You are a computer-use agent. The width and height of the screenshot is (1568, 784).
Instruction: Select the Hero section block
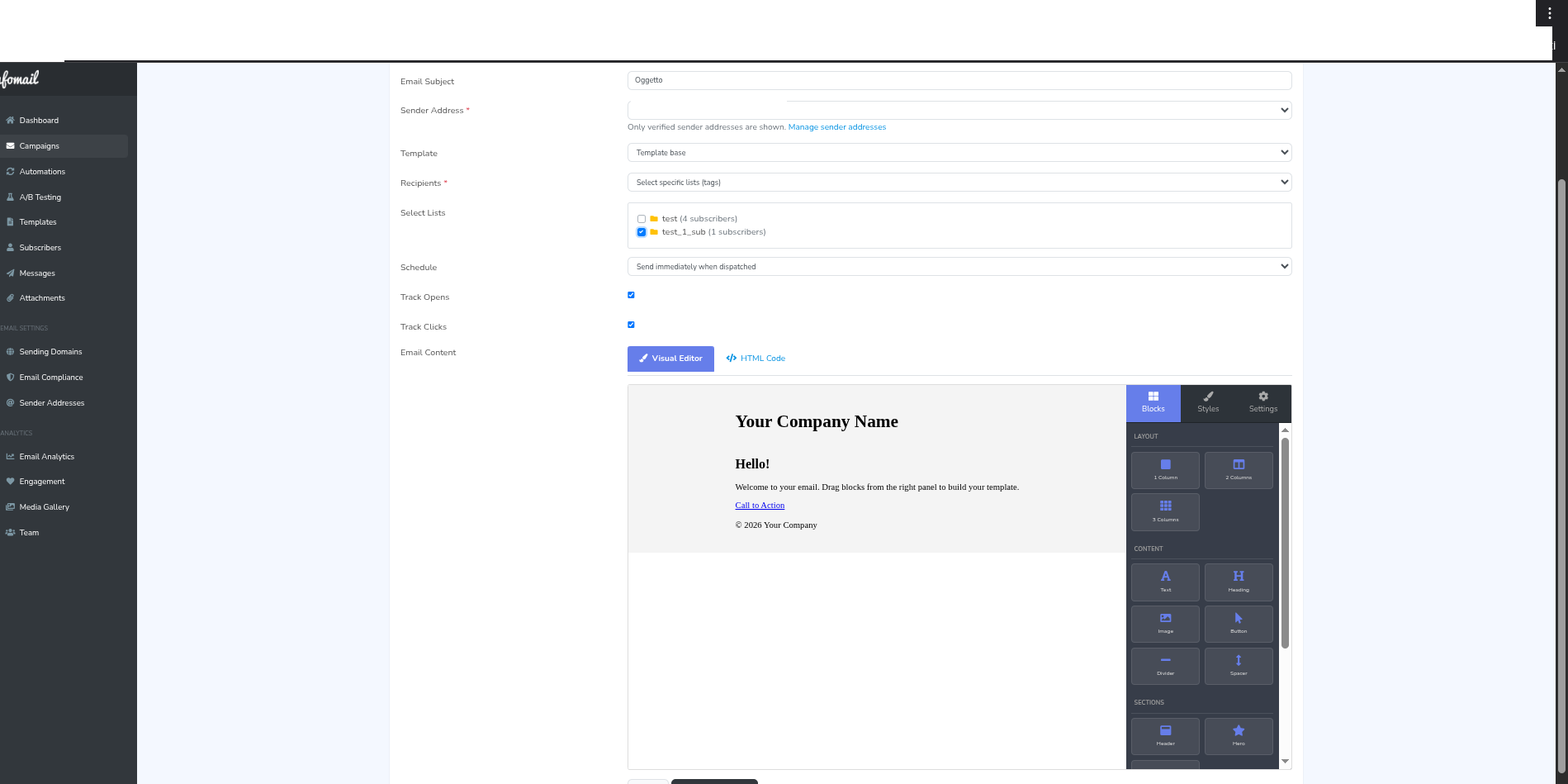click(x=1238, y=736)
